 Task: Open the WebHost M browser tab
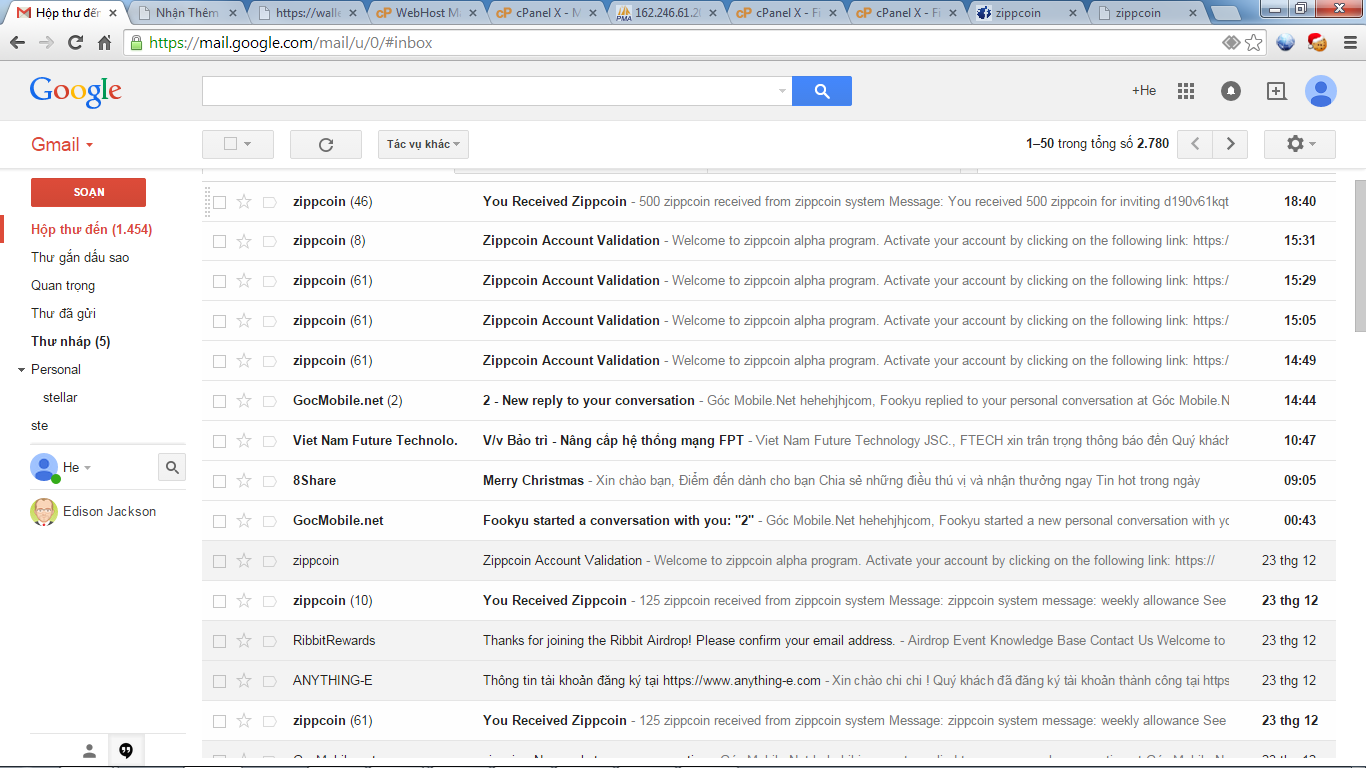[x=427, y=14]
